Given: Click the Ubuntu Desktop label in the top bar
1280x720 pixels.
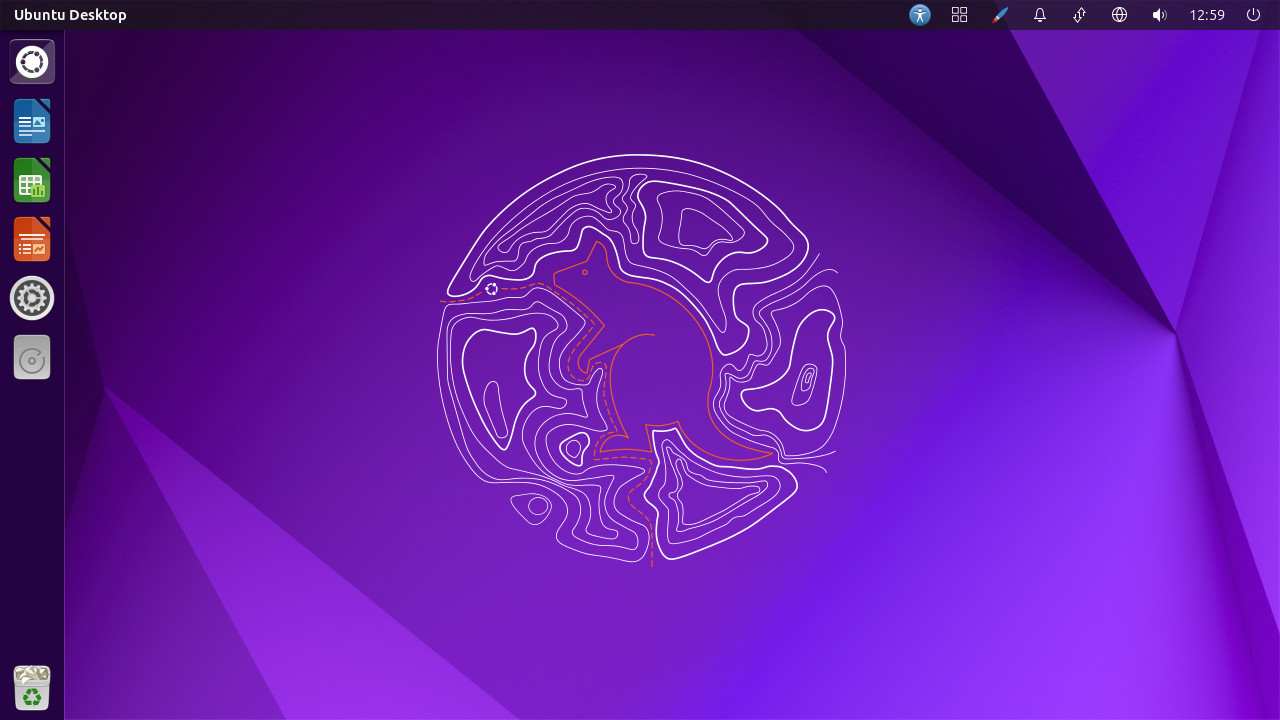Looking at the screenshot, I should click(70, 14).
